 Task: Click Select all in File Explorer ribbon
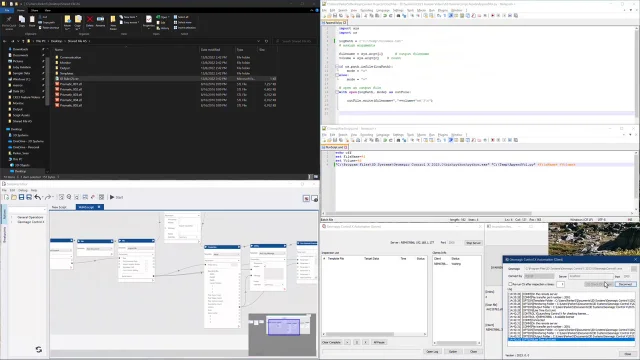[x=181, y=17]
